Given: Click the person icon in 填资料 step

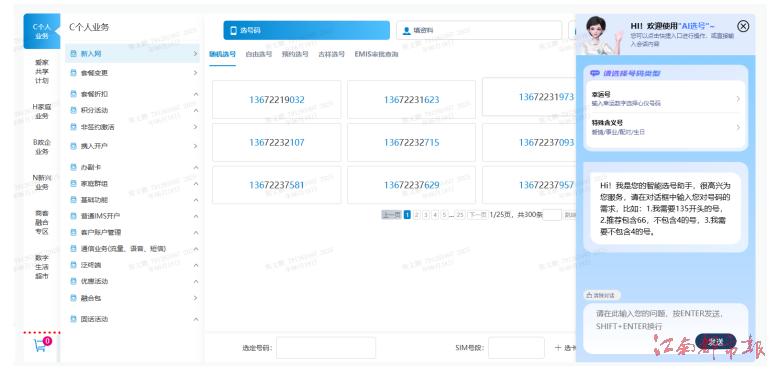Looking at the screenshot, I should coord(407,31).
